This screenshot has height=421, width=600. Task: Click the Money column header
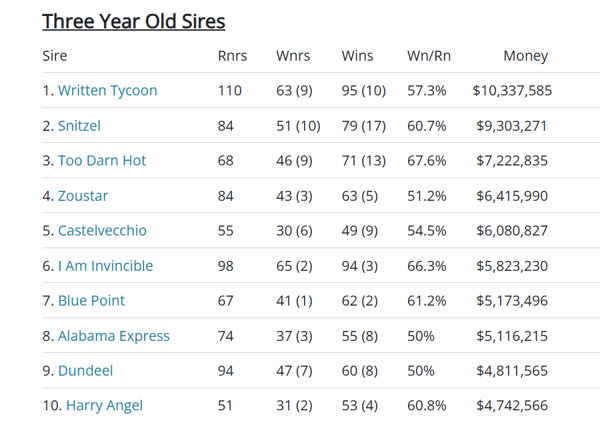coord(525,56)
